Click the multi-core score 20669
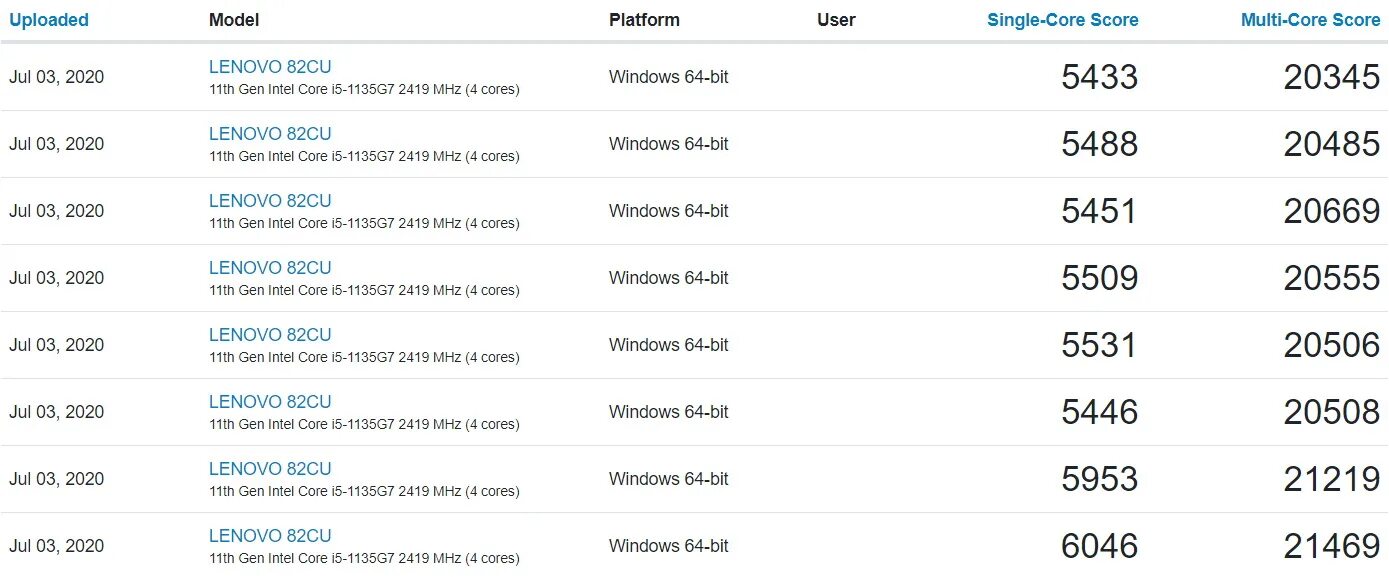 [x=1332, y=211]
